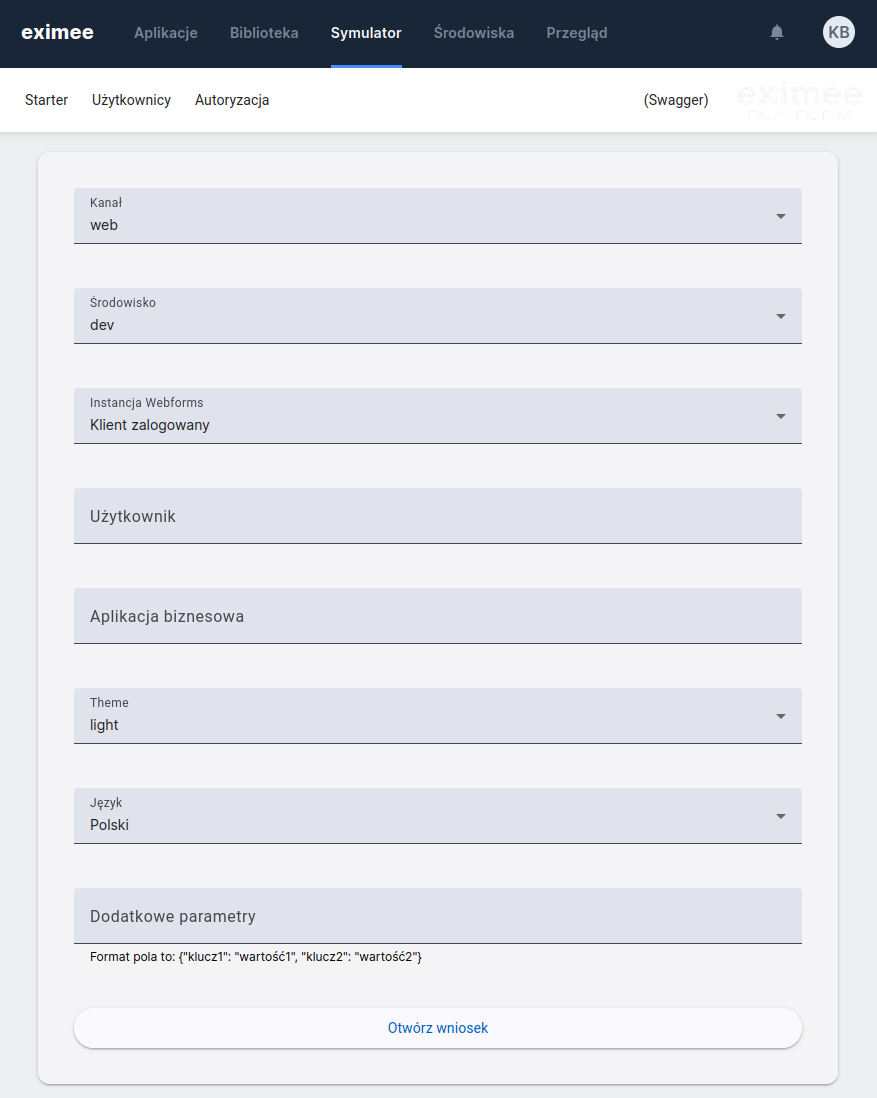Viewport: 877px width, 1098px height.
Task: Open the Theme dropdown
Action: coord(437,716)
